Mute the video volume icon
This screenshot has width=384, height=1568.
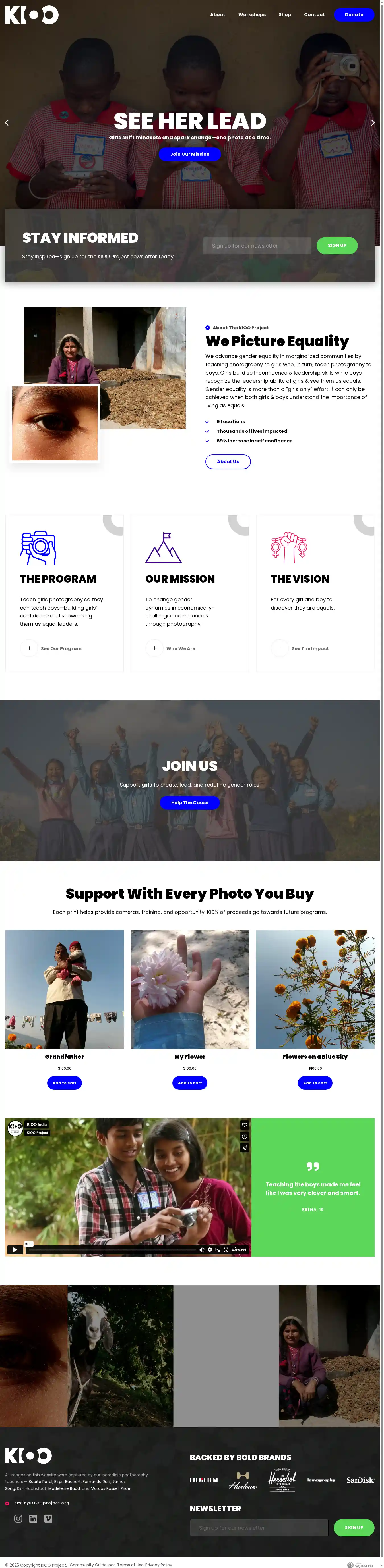(x=202, y=1250)
